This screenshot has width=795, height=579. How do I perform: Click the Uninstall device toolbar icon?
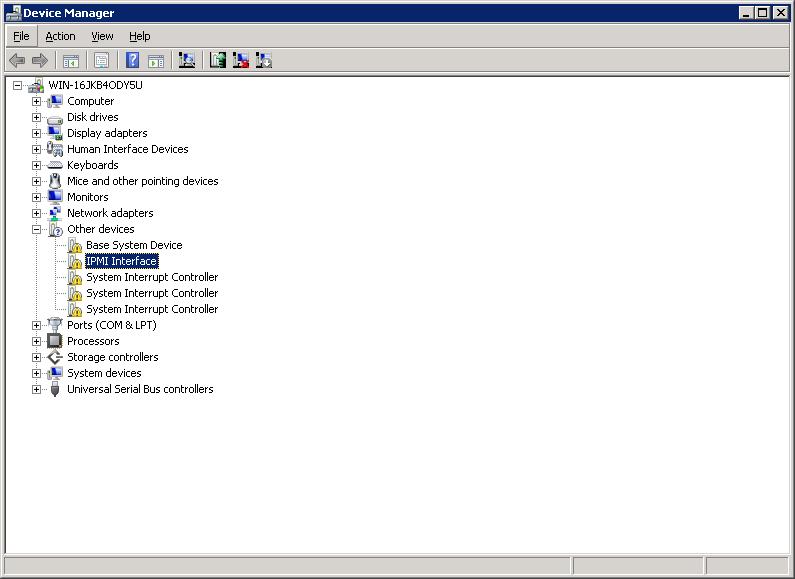[x=241, y=61]
